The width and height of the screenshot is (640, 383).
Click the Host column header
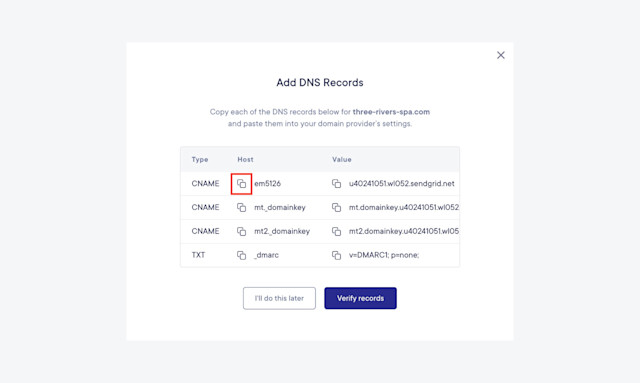pos(245,159)
